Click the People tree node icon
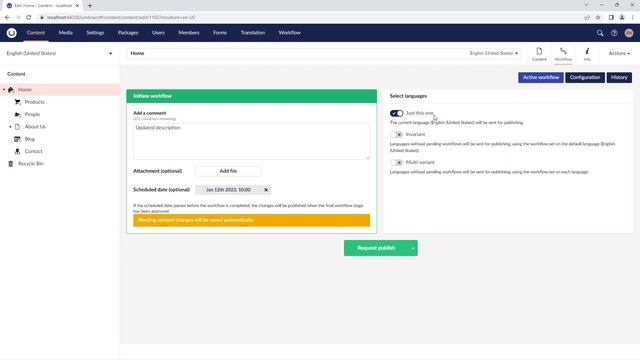640x360 pixels. [x=18, y=114]
